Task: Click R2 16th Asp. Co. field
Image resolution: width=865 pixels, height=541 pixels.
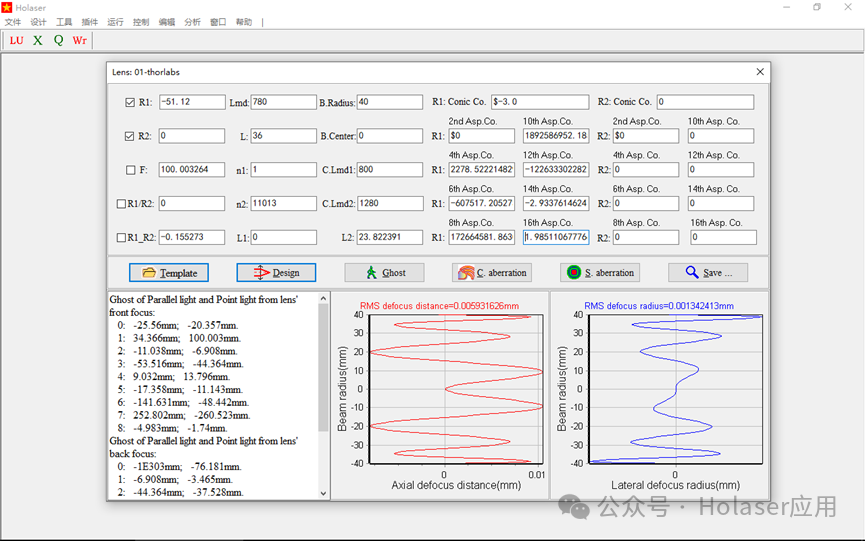Action: [x=723, y=237]
